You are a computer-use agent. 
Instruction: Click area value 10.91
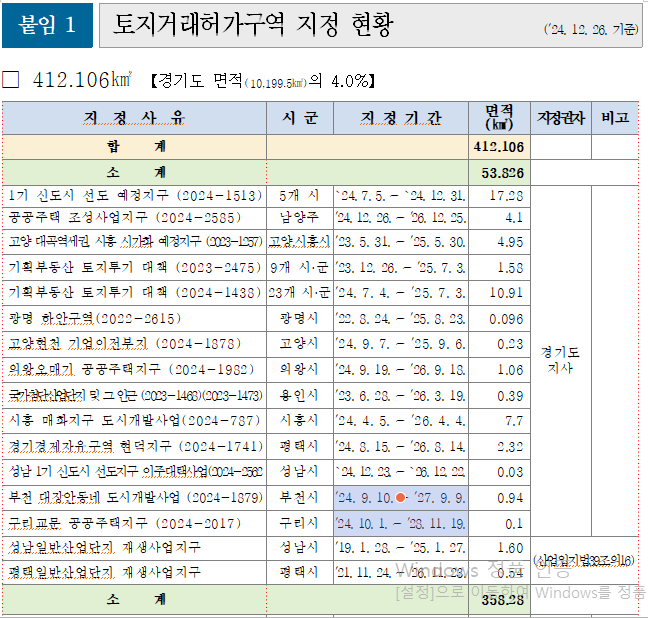(499, 293)
